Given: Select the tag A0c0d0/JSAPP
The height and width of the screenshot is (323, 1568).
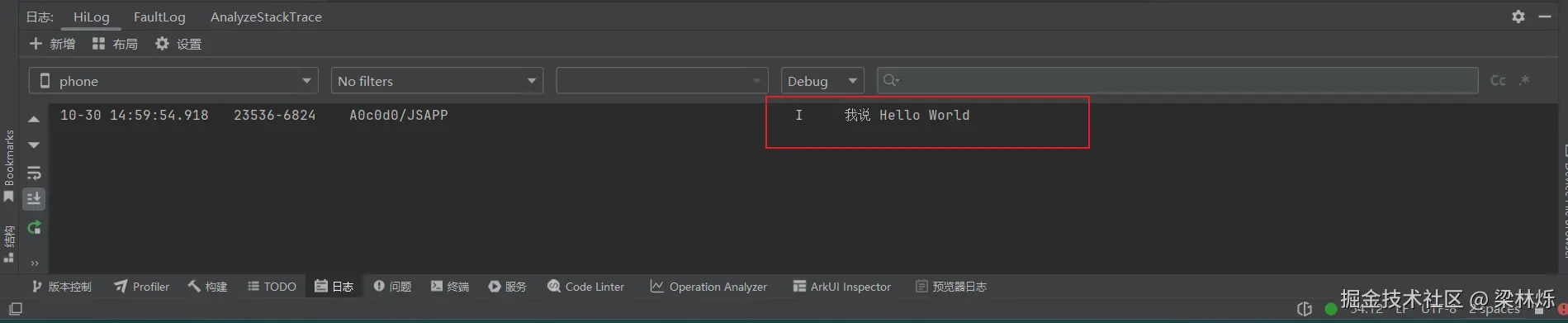Looking at the screenshot, I should [x=398, y=115].
